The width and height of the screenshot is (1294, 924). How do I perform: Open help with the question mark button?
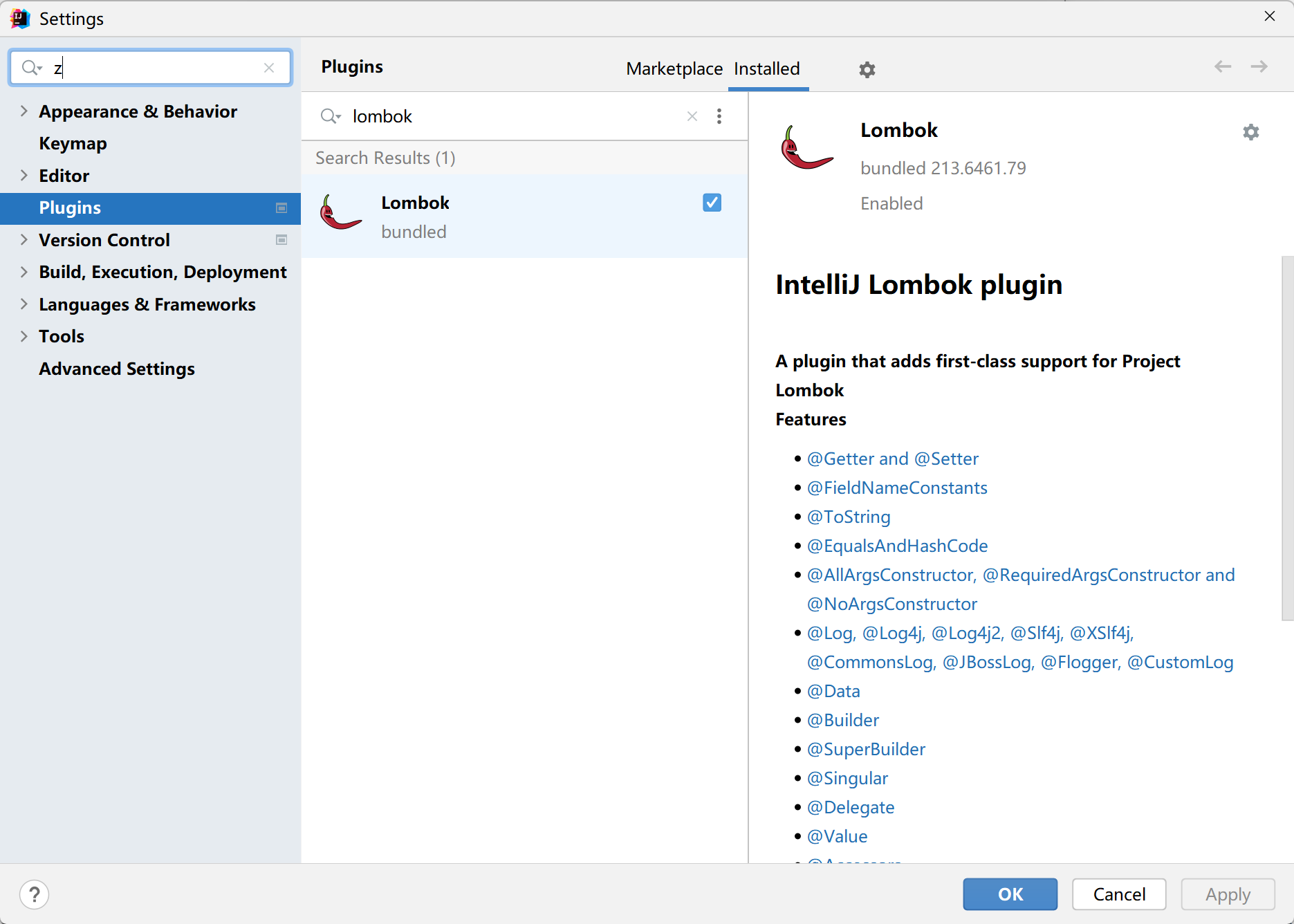[35, 894]
